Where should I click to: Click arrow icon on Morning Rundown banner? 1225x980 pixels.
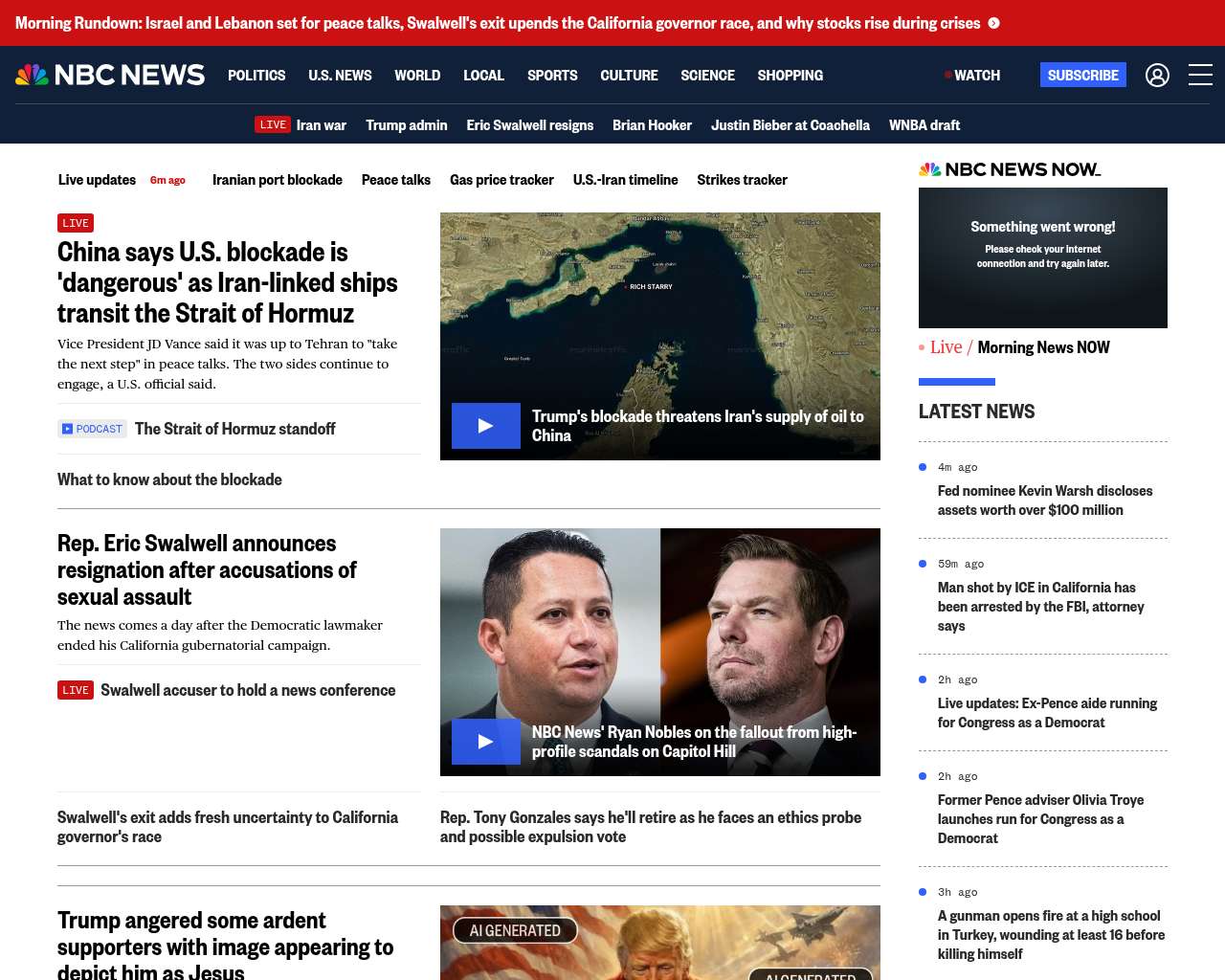click(x=994, y=23)
